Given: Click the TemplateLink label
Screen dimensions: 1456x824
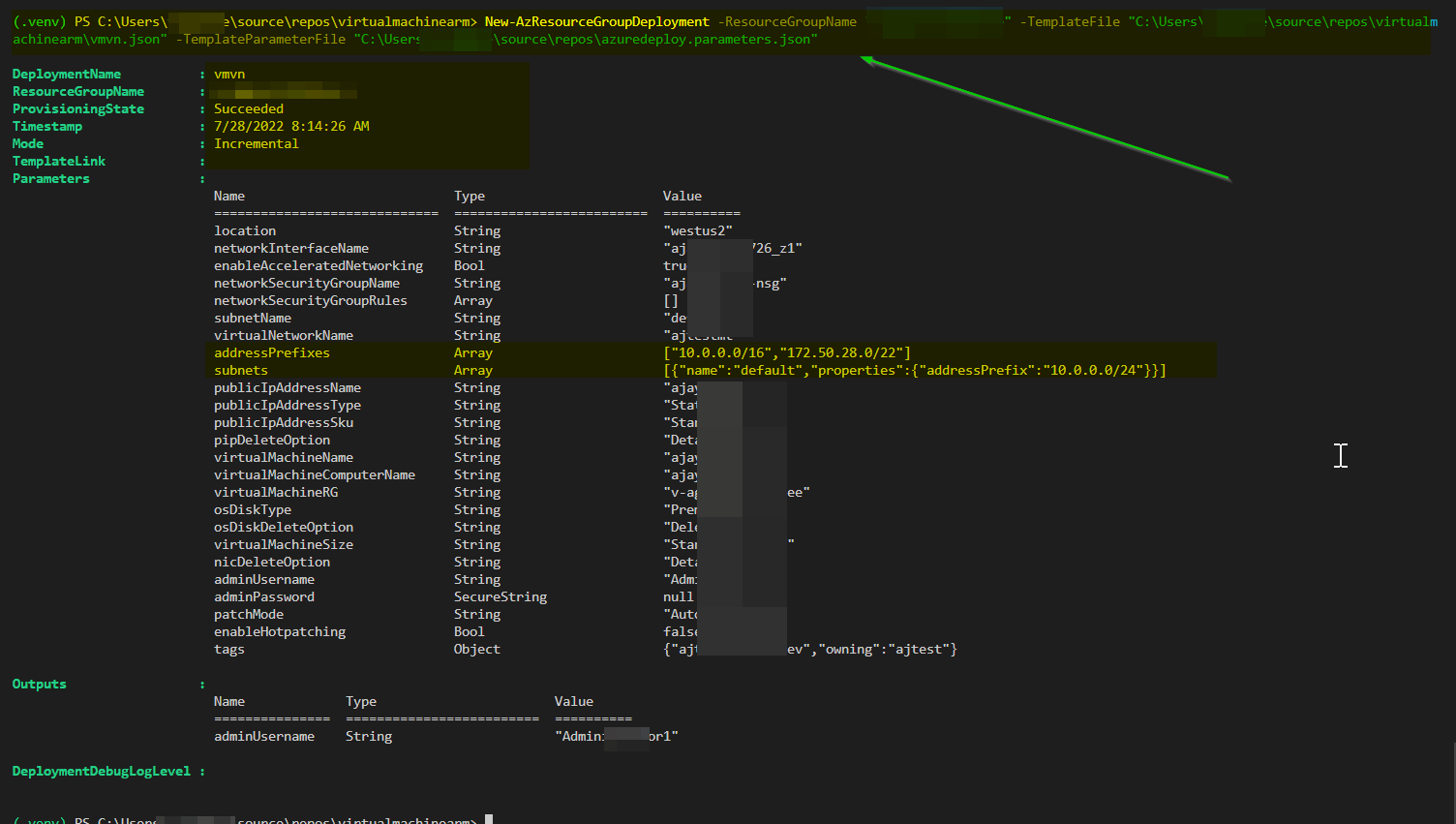Looking at the screenshot, I should coord(59,162).
